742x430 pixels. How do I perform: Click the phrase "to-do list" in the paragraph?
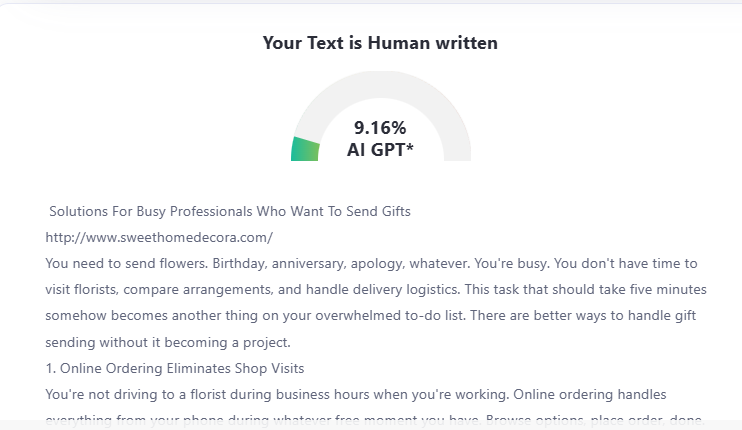(416, 316)
